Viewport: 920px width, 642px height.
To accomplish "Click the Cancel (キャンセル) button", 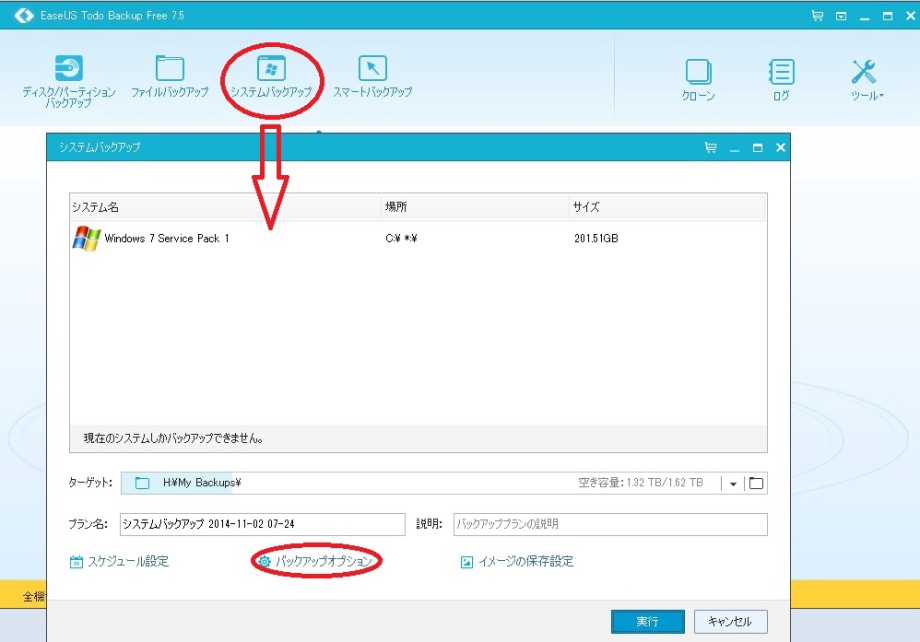I will coord(730,621).
